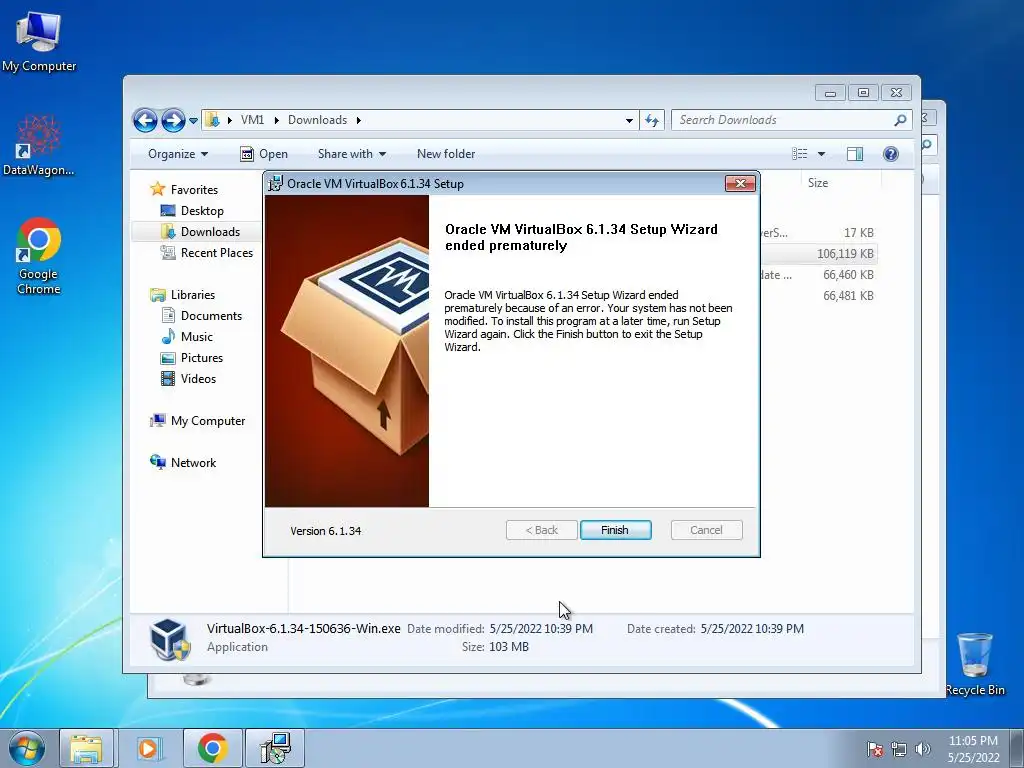Select the file row sized 106,119 KB
The height and width of the screenshot is (768, 1024).
pyautogui.click(x=818, y=254)
